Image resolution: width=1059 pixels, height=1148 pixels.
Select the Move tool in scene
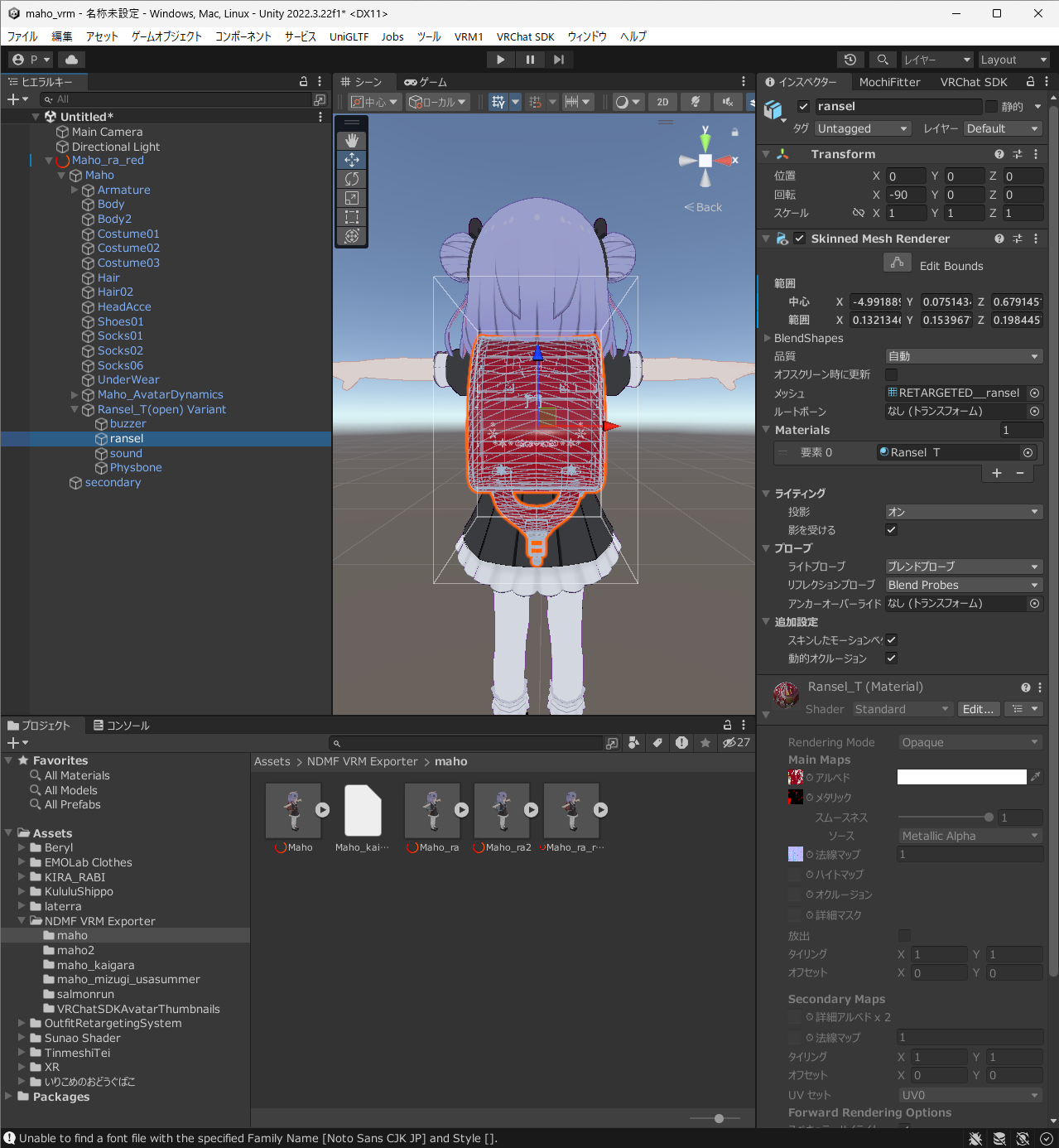point(352,160)
